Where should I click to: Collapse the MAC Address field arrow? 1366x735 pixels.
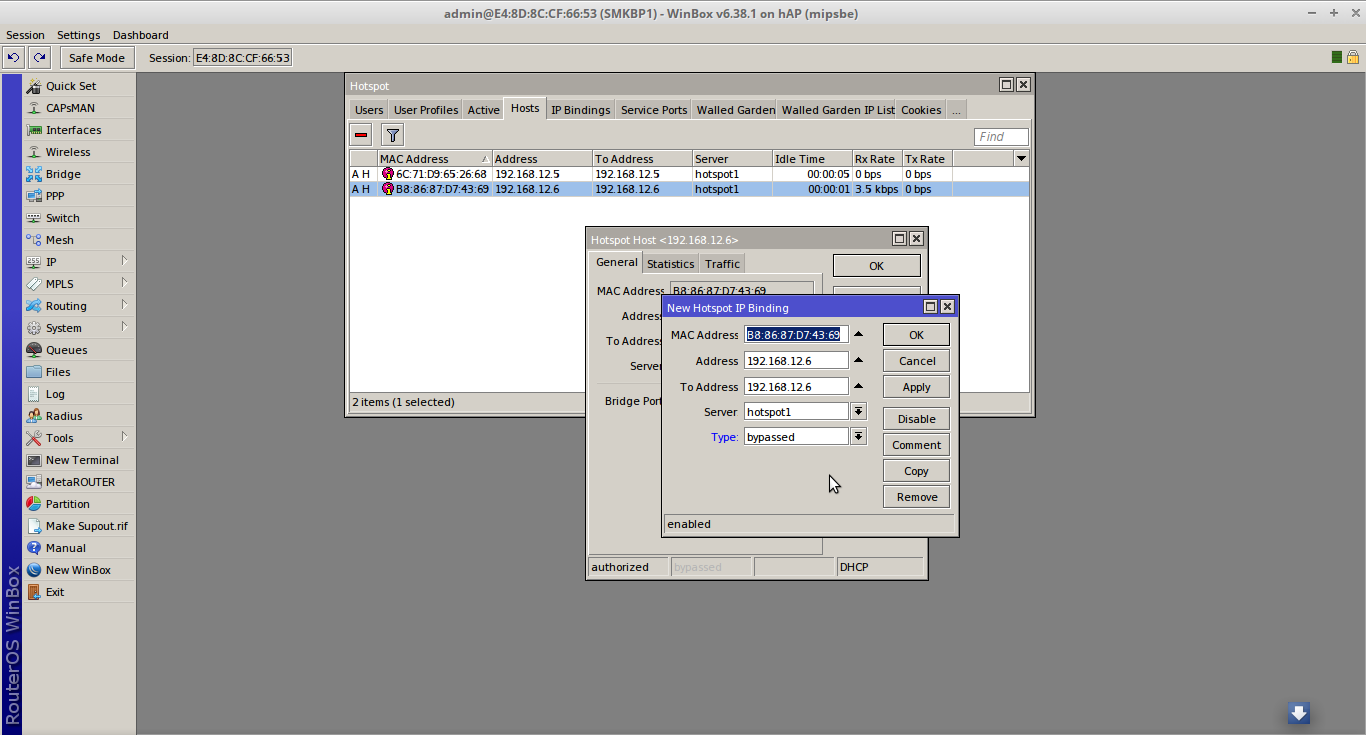[x=858, y=335]
